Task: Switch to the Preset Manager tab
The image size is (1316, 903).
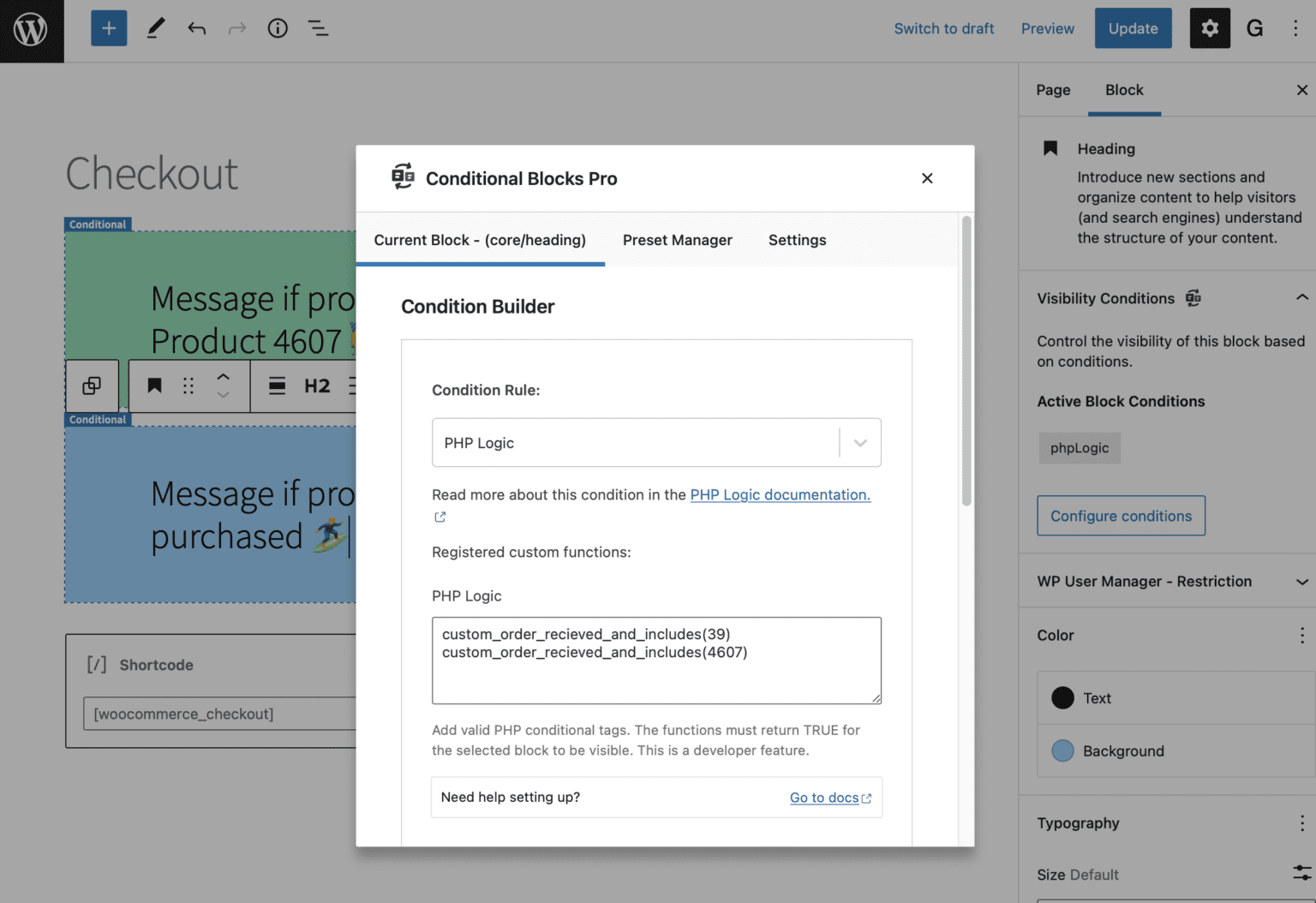Action: tap(678, 240)
